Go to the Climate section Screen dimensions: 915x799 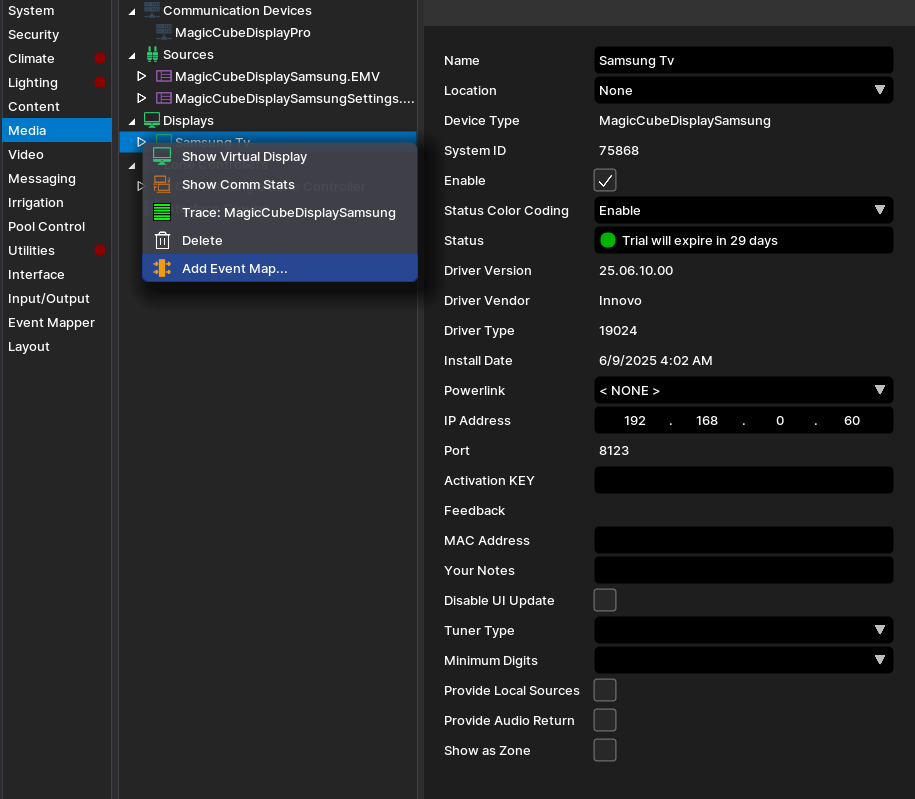pyautogui.click(x=57, y=58)
